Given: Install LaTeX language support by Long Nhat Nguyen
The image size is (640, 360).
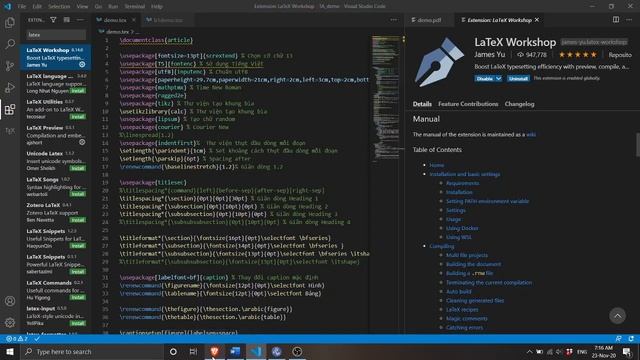Looking at the screenshot, I should click(78, 91).
